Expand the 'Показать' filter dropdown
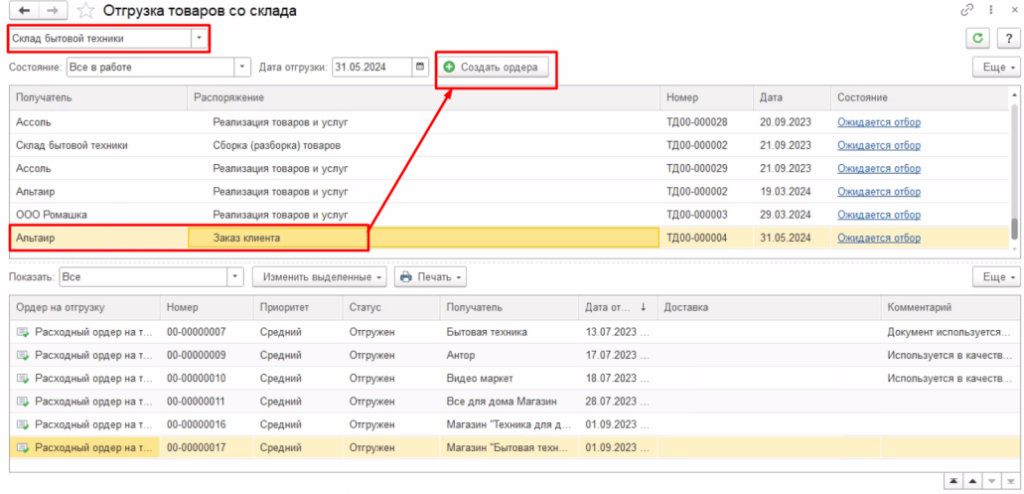This screenshot has height=494, width=1024. [236, 276]
